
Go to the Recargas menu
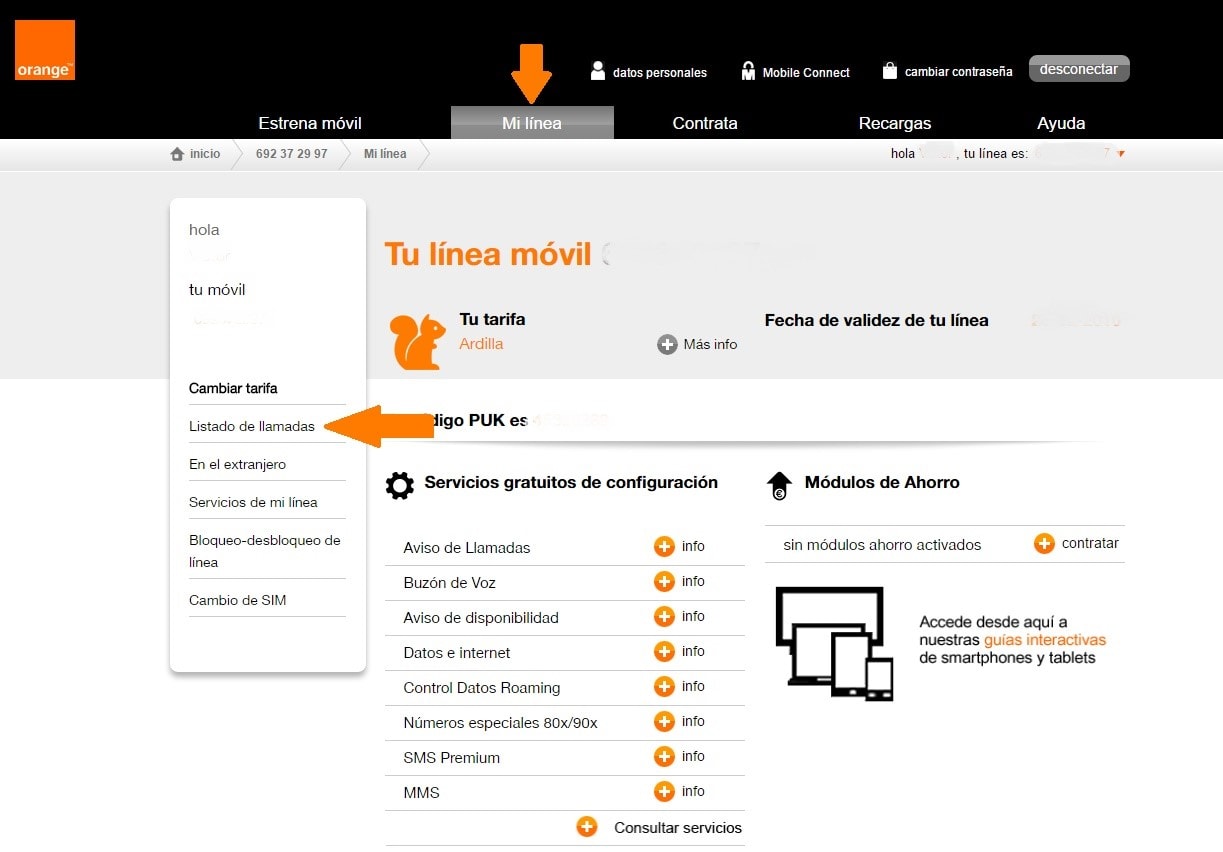pyautogui.click(x=894, y=123)
